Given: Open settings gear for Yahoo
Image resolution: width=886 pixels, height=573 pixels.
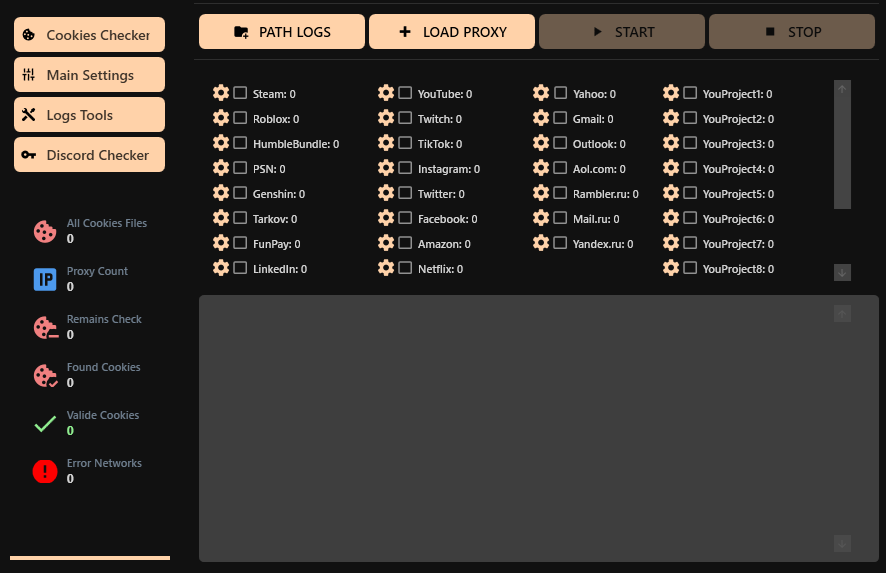Looking at the screenshot, I should [541, 93].
